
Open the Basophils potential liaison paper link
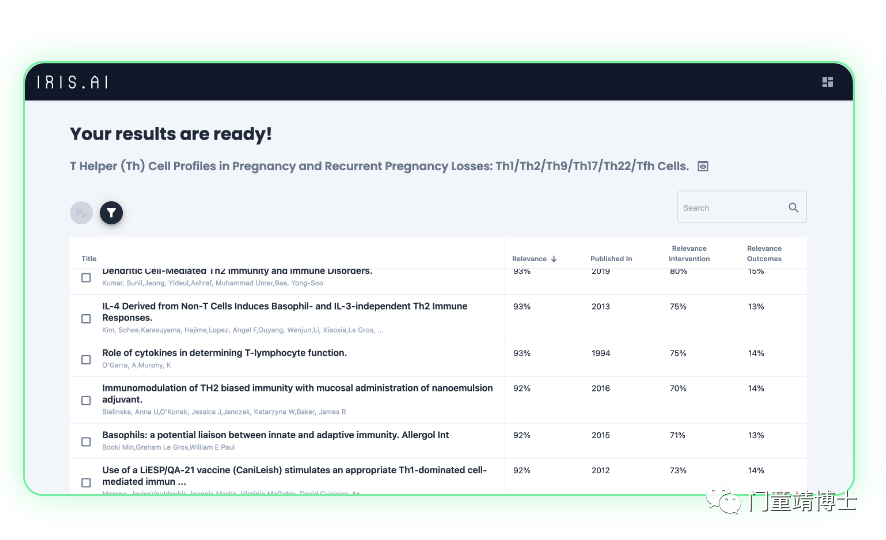275,435
